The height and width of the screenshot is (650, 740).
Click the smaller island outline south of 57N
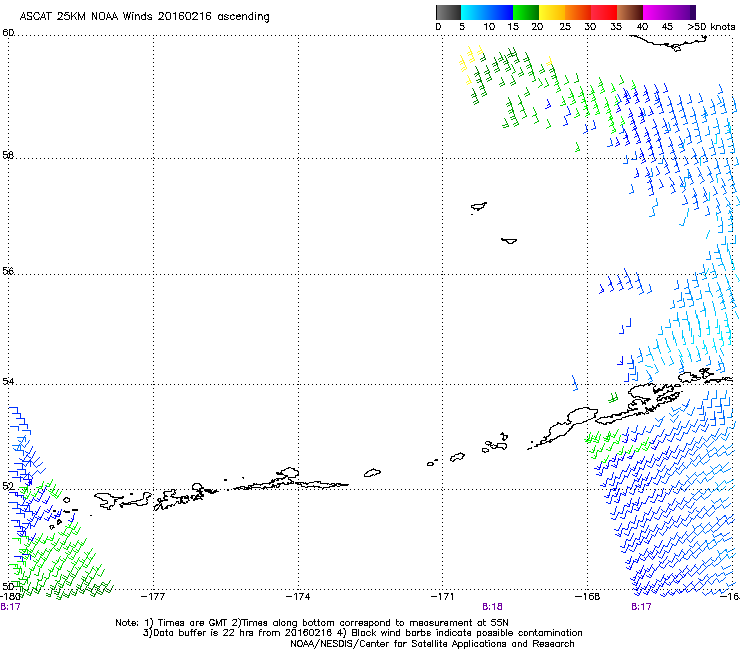tap(509, 241)
